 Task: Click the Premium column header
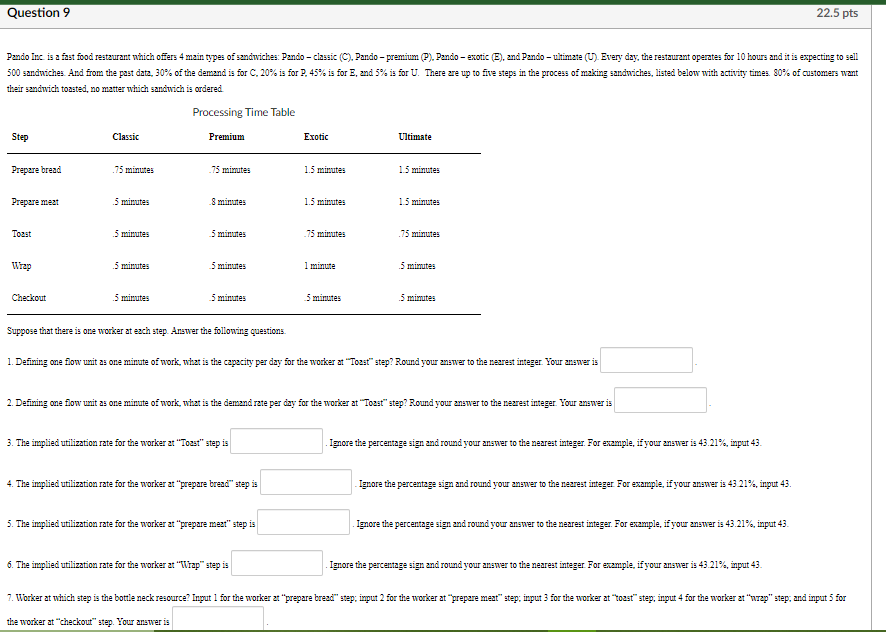coord(227,137)
